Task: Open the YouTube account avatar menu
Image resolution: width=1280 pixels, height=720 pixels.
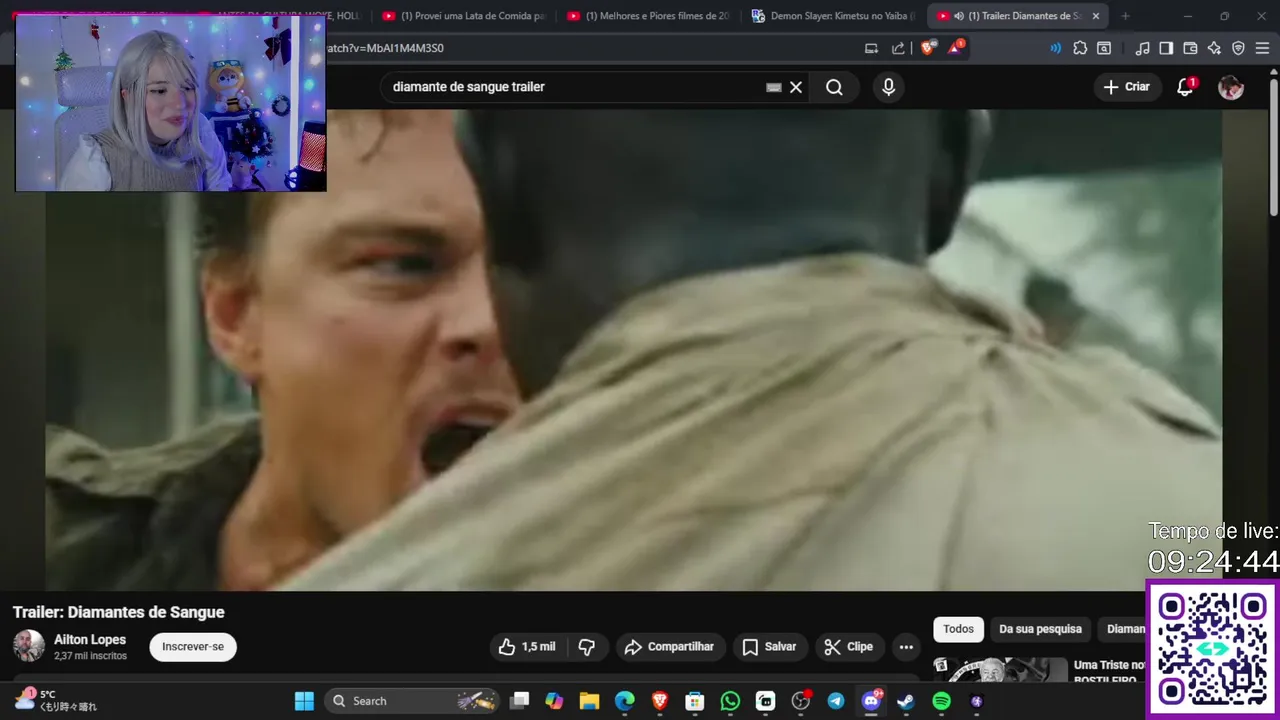Action: 1231,87
